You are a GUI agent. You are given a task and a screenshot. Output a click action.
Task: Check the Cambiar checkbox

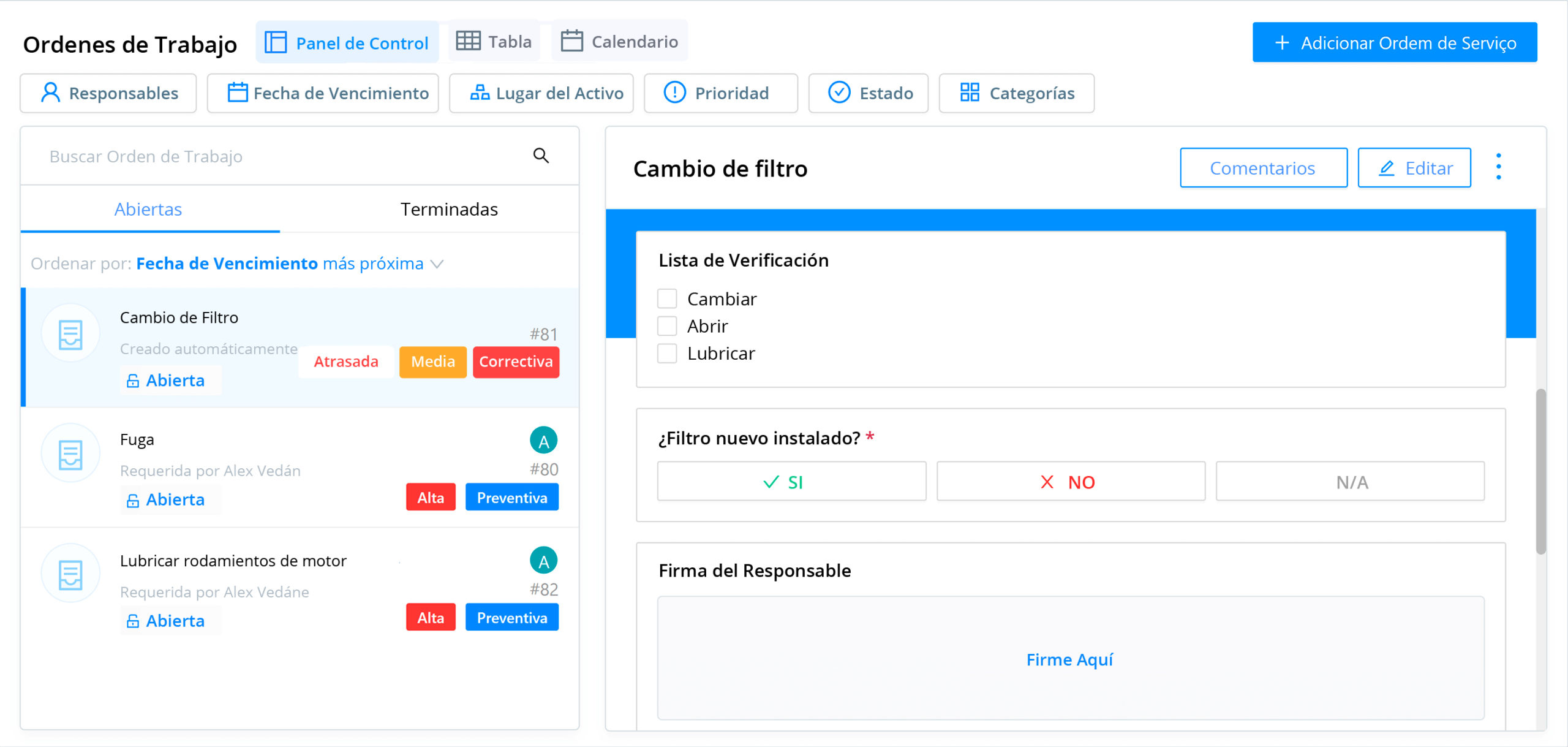coord(667,299)
